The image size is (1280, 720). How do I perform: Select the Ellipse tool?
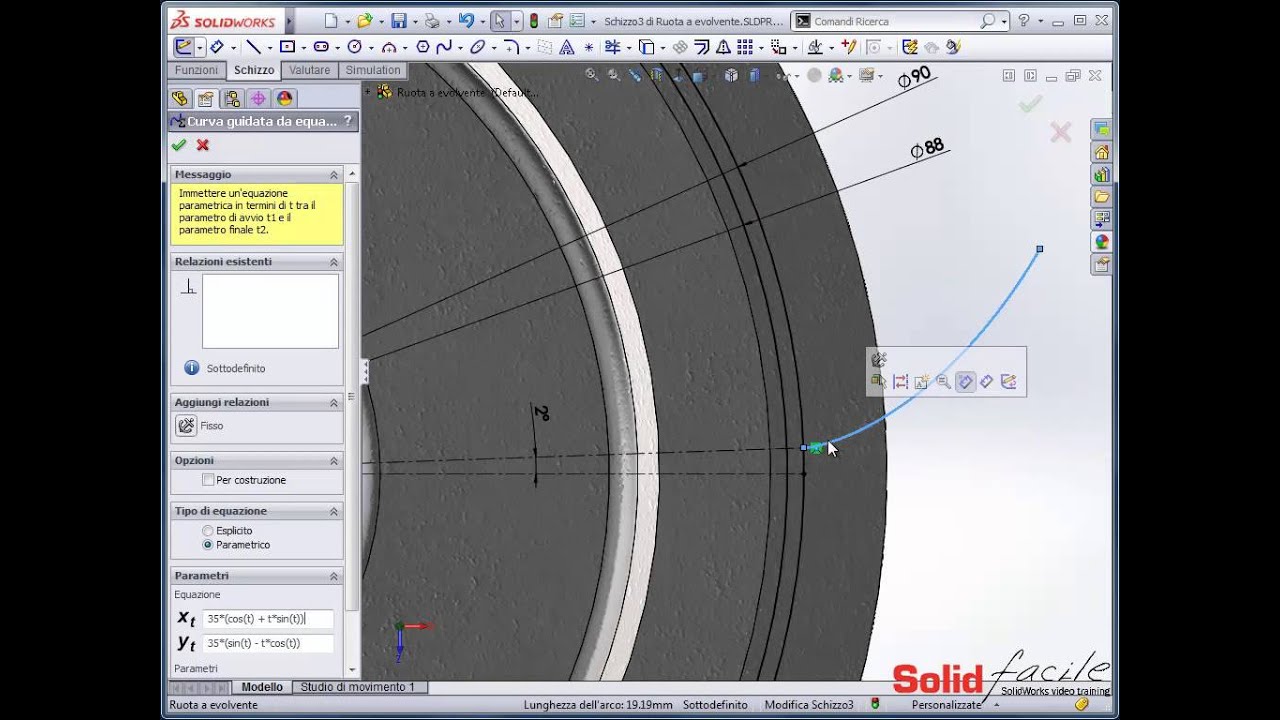click(x=477, y=47)
